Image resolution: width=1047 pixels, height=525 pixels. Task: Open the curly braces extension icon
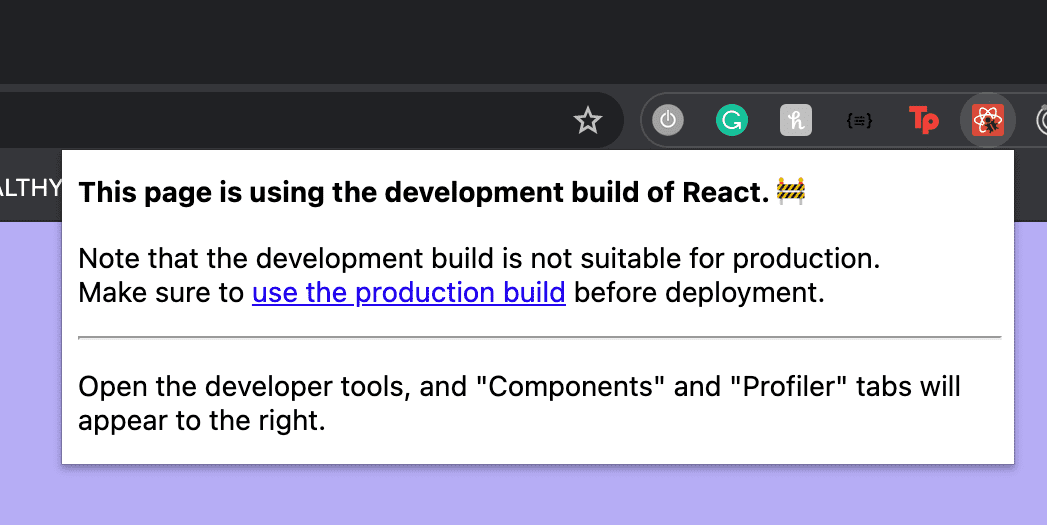(859, 121)
